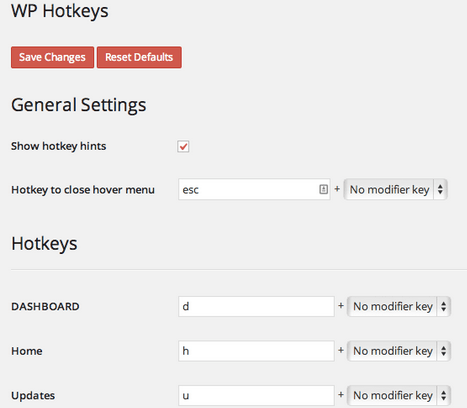This screenshot has width=467, height=408.
Task: Focus the close hover menu hotkey field
Action: point(254,189)
